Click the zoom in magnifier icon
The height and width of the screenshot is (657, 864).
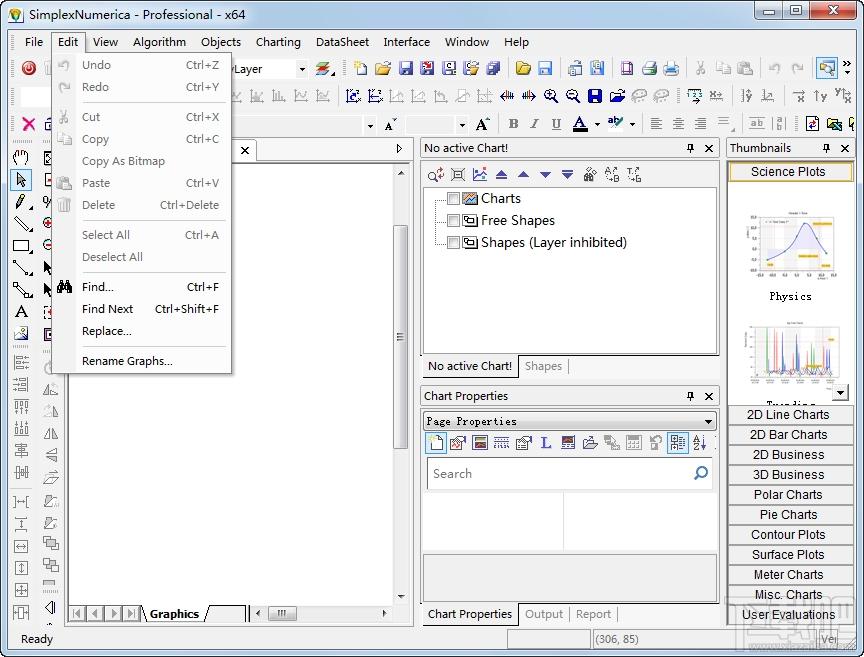[550, 96]
